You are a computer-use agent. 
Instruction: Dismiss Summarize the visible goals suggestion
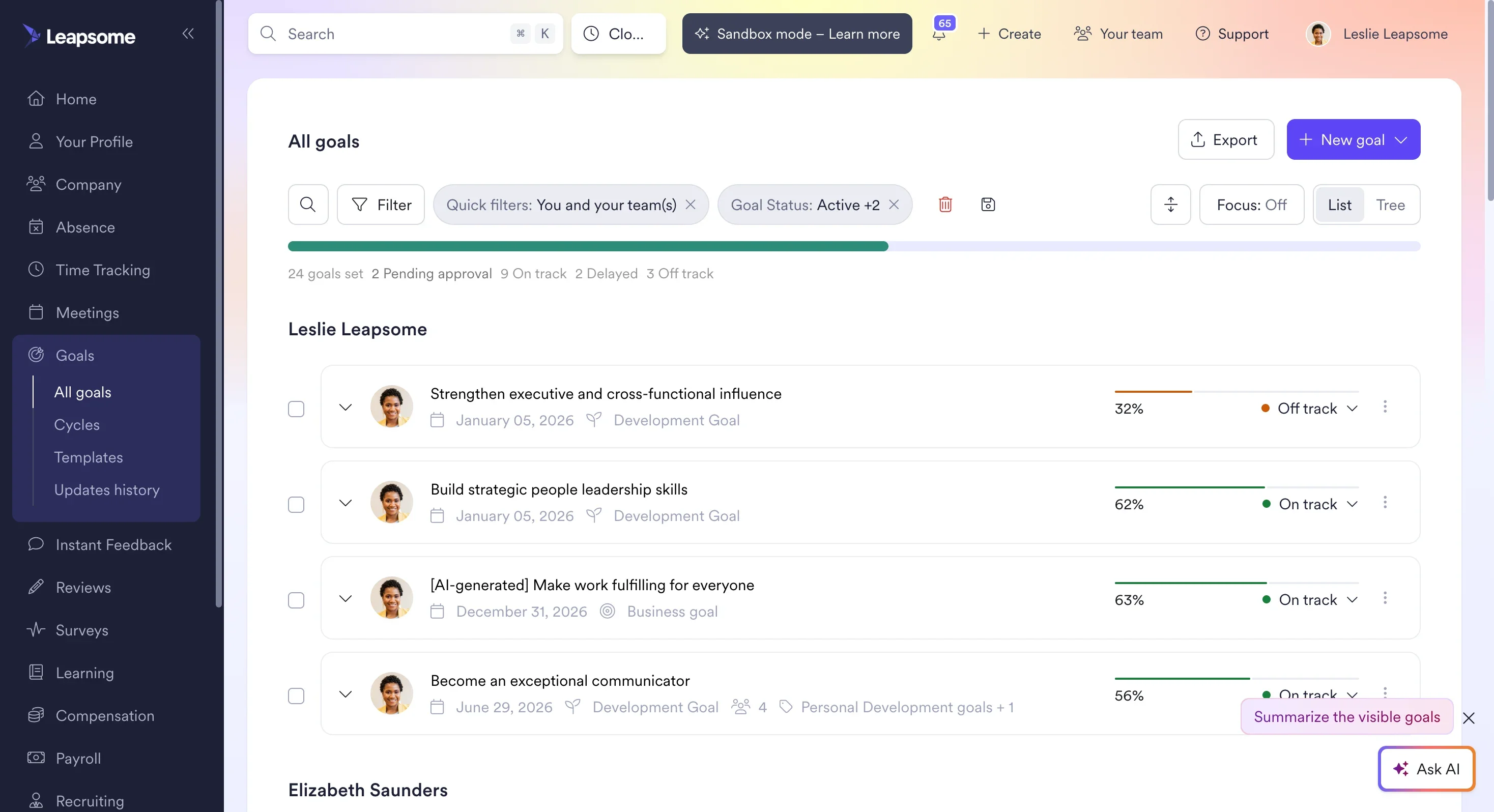pyautogui.click(x=1469, y=718)
